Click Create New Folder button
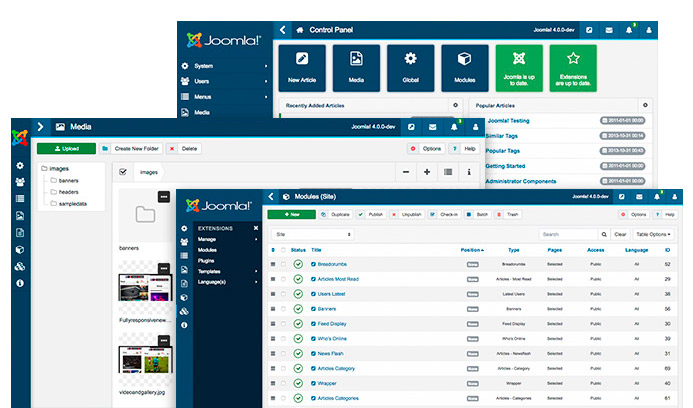The height and width of the screenshot is (408, 693). (131, 149)
